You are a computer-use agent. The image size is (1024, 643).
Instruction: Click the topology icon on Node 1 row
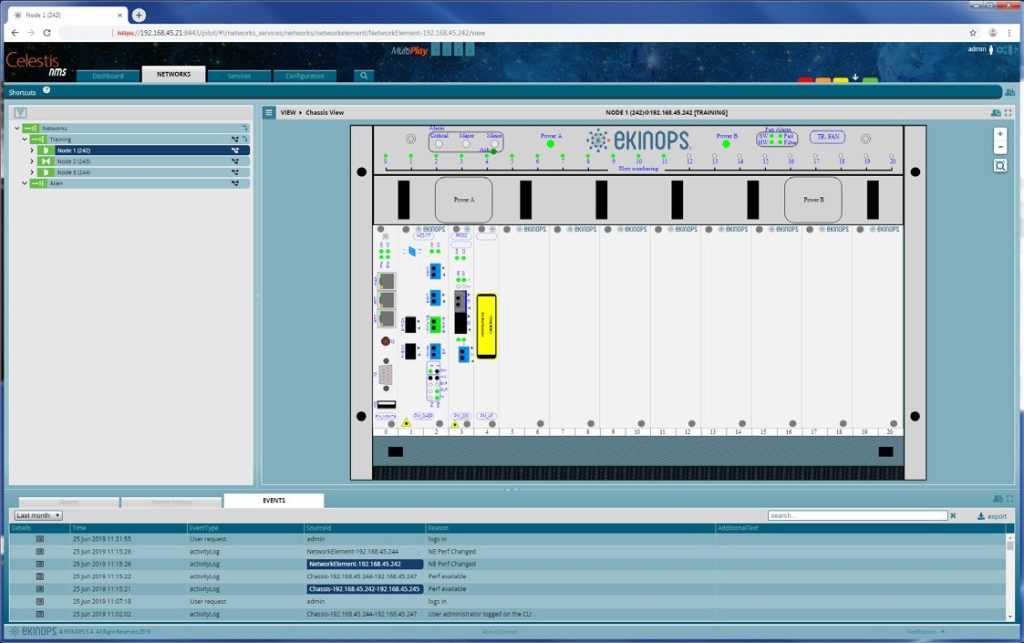coord(235,150)
